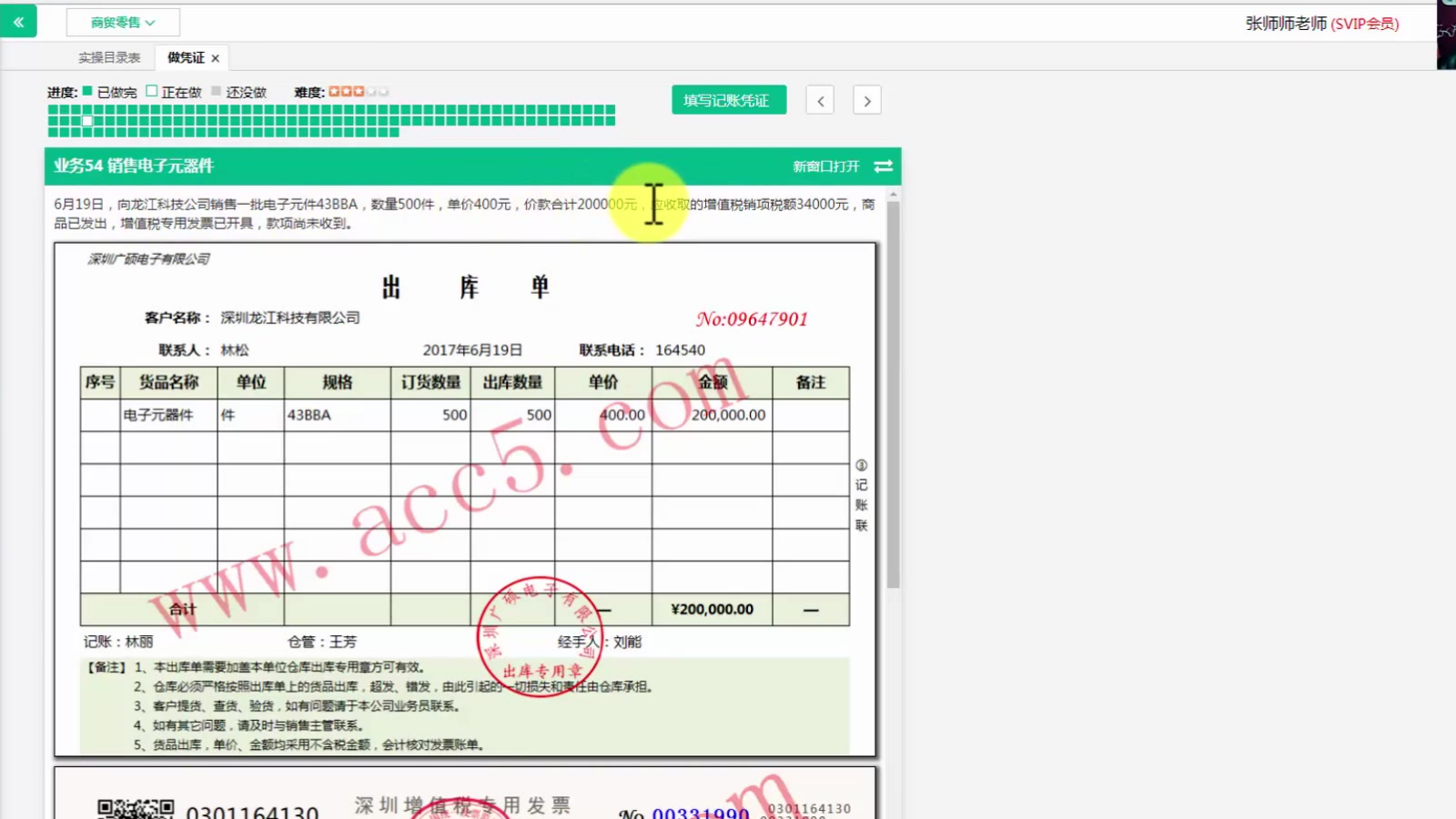Click the handler name 刘能
This screenshot has width=1456, height=819.
click(x=627, y=642)
